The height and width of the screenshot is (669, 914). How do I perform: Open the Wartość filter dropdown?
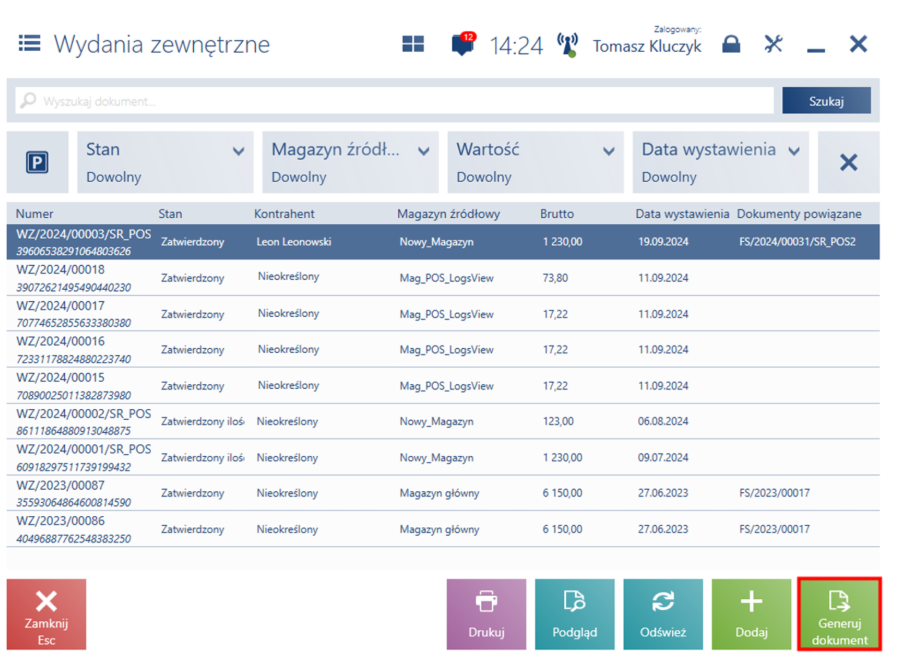click(535, 162)
